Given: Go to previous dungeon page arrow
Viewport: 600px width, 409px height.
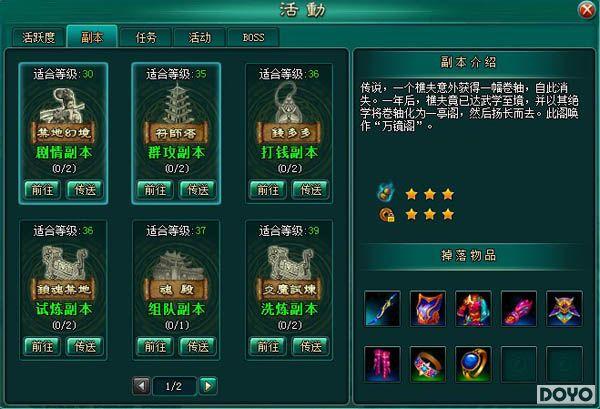Looking at the screenshot, I should (141, 386).
